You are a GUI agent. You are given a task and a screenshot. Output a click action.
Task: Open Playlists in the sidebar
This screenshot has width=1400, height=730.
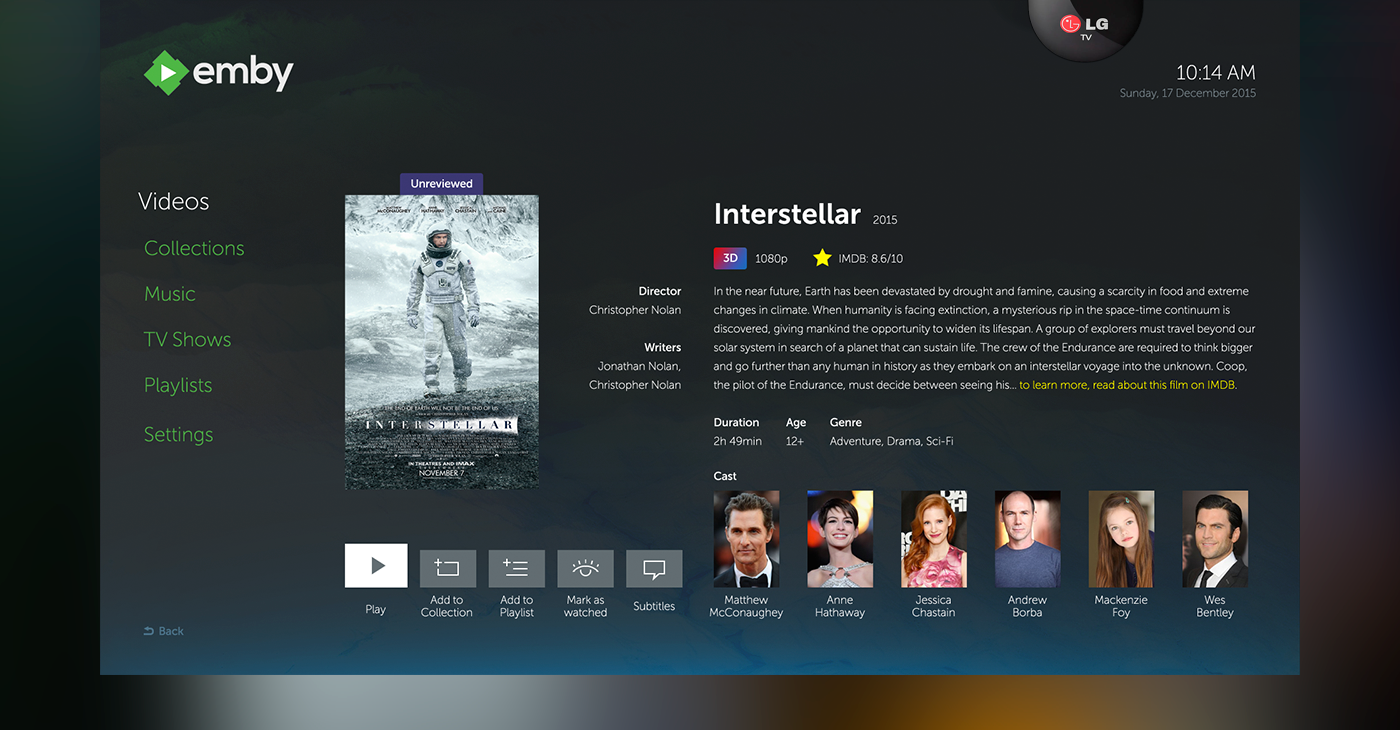178,385
